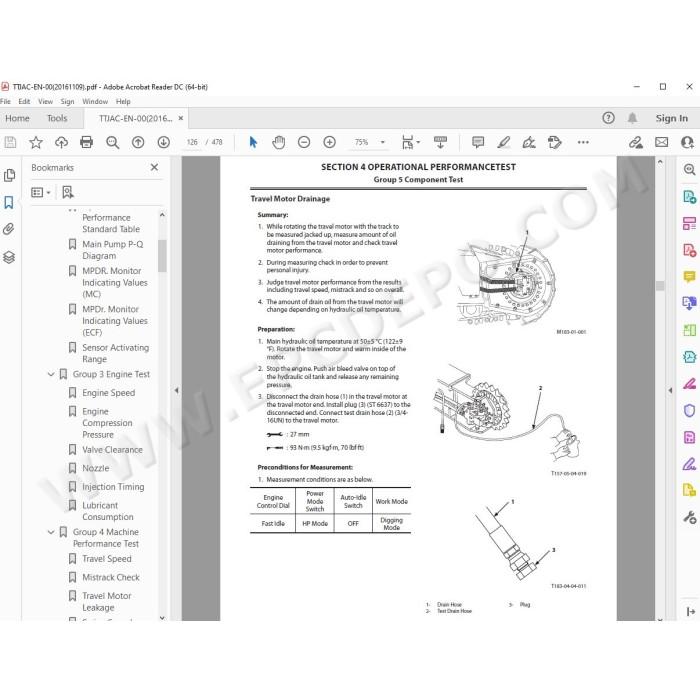Open Protect shield tool in right pane

point(689,410)
